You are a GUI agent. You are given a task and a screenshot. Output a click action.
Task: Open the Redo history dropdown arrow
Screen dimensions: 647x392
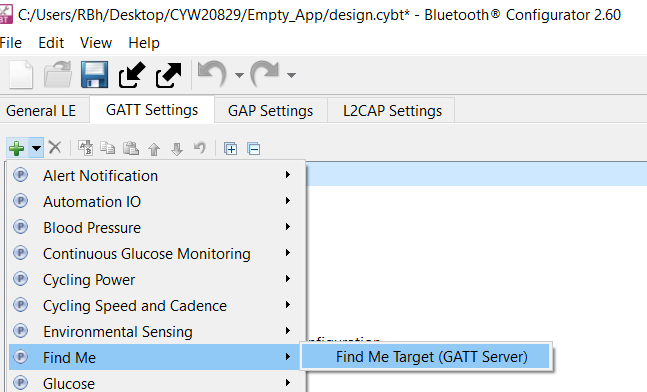click(291, 75)
